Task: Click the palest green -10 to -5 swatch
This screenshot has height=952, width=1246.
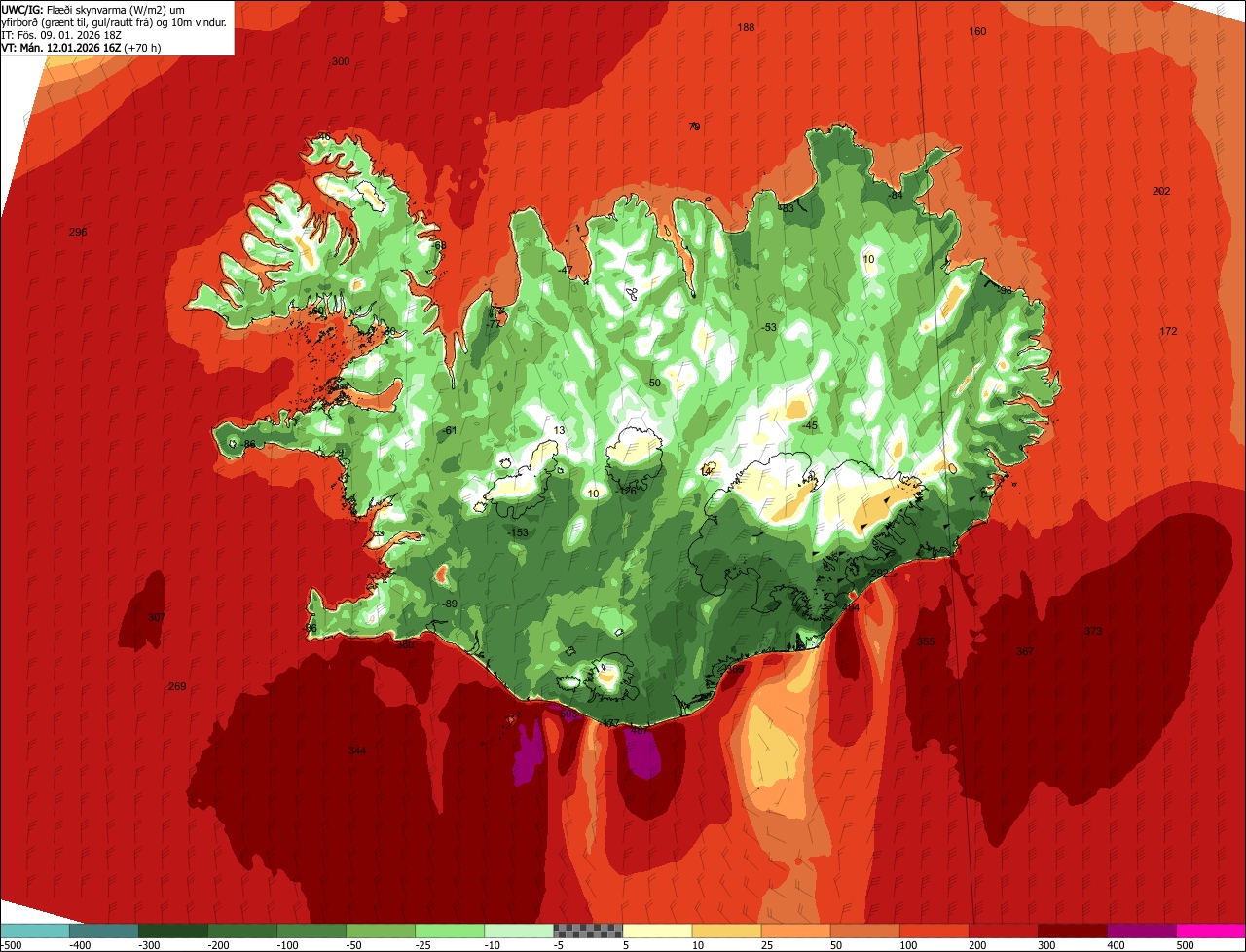Action: (518, 931)
